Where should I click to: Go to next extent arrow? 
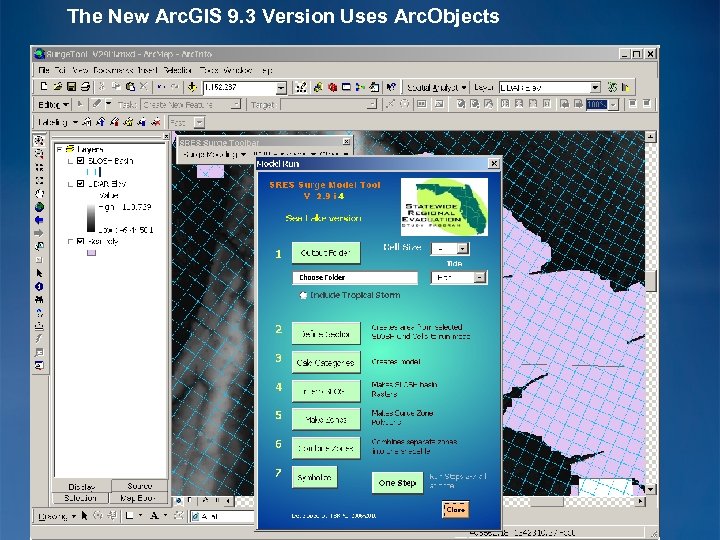(x=39, y=233)
